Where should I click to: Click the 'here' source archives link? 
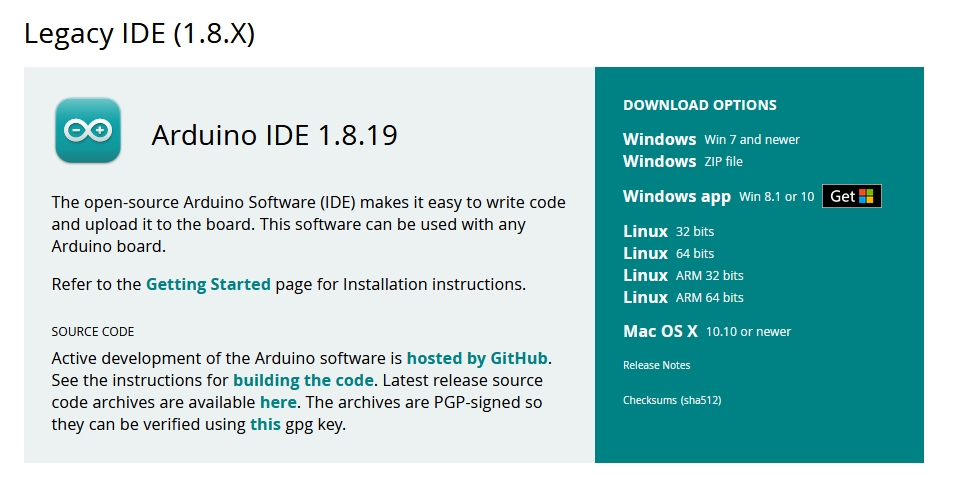(x=278, y=402)
